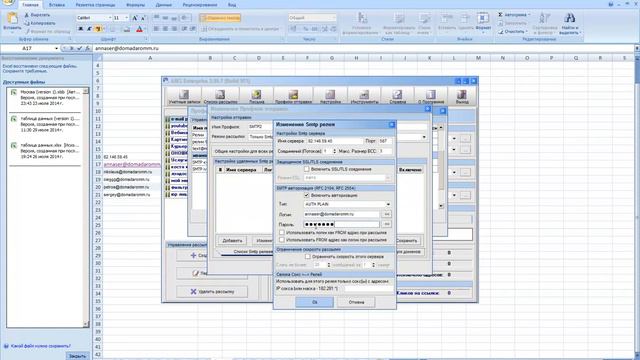Image resolution: width=640 pixels, height=360 pixels.
Task: Open Settings icon in AMS toolbar
Action: tap(330, 96)
